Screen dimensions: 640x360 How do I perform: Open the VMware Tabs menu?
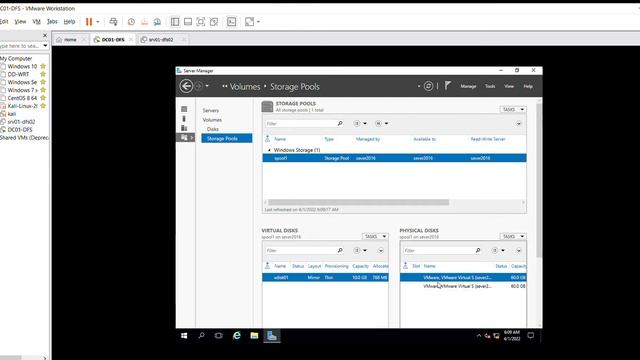pyautogui.click(x=52, y=22)
